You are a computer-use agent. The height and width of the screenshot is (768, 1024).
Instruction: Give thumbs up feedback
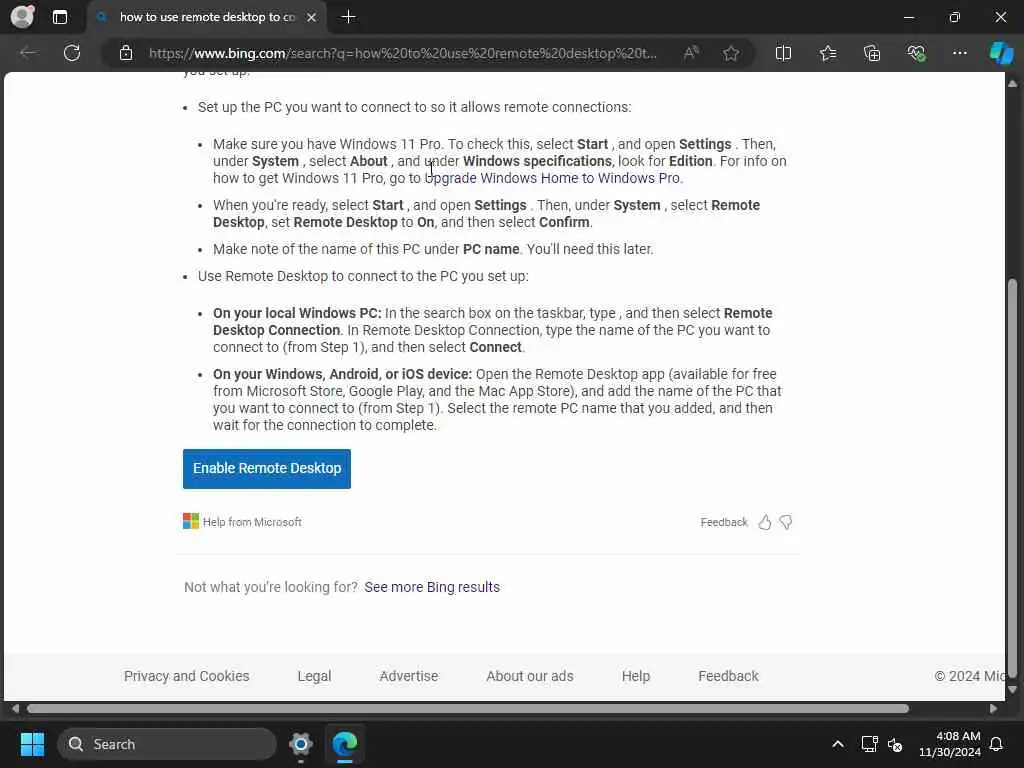pyautogui.click(x=765, y=522)
